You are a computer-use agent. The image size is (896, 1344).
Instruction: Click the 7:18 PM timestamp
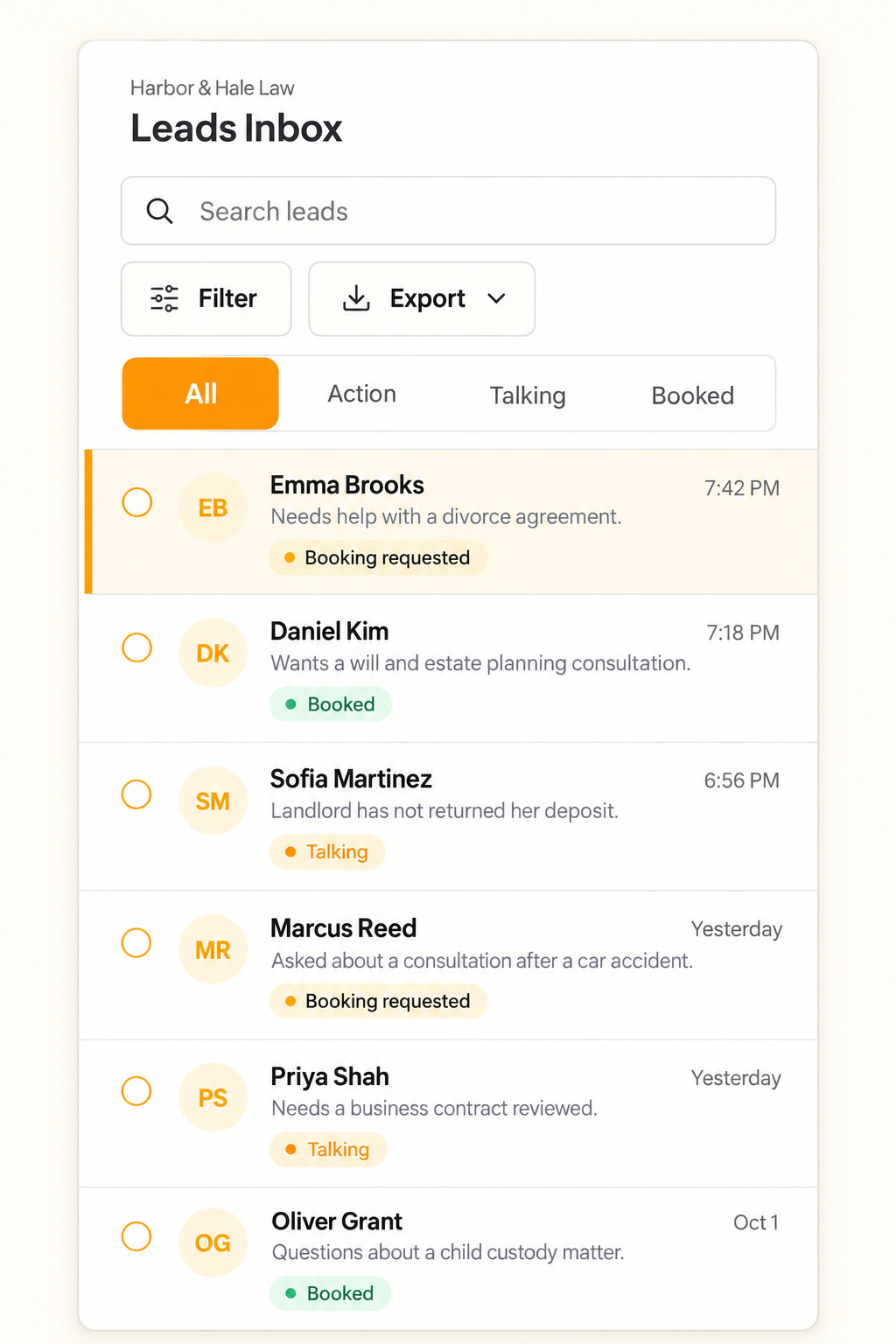(x=743, y=633)
